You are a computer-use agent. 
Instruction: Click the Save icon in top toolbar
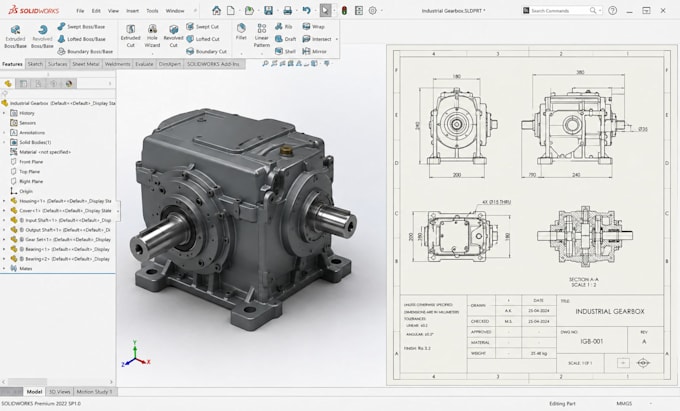point(268,10)
